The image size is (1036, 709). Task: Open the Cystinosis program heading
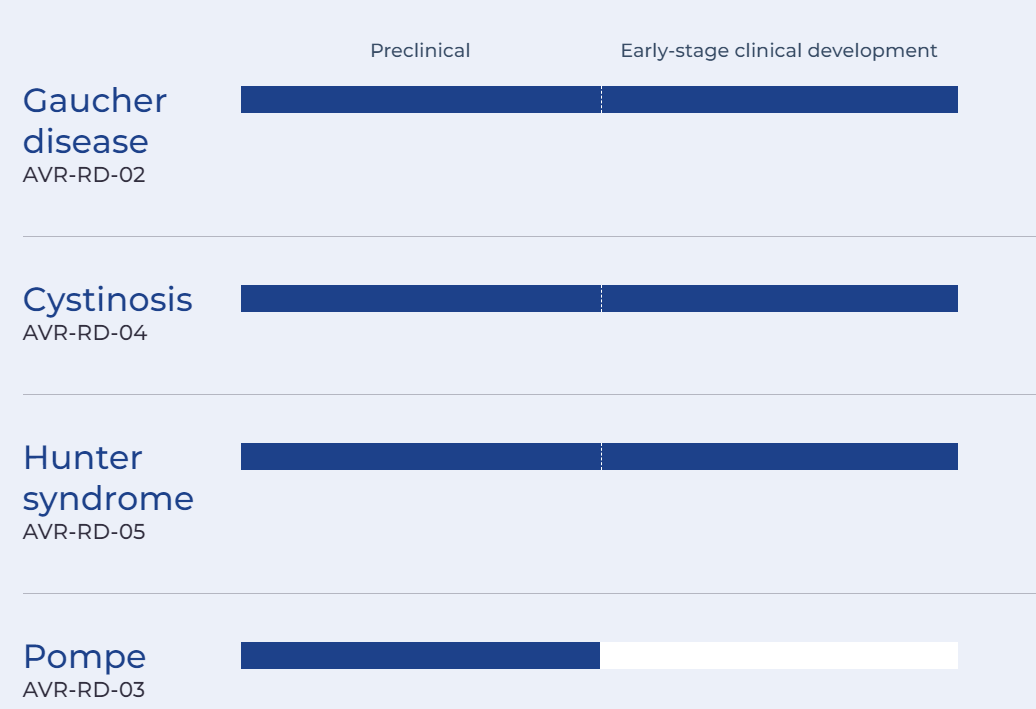[108, 301]
